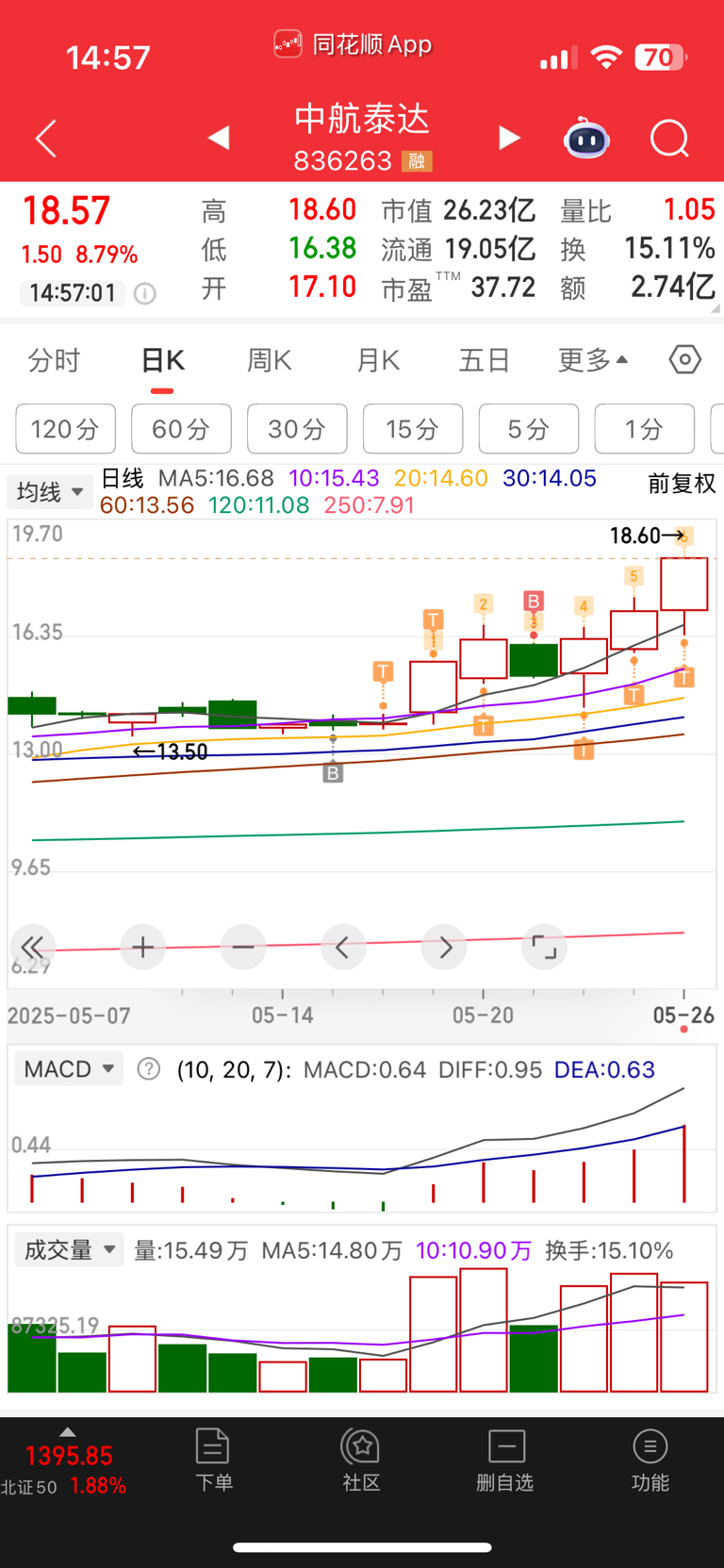This screenshot has width=724, height=1568.
Task: Select 15分 period button
Action: coord(413,429)
